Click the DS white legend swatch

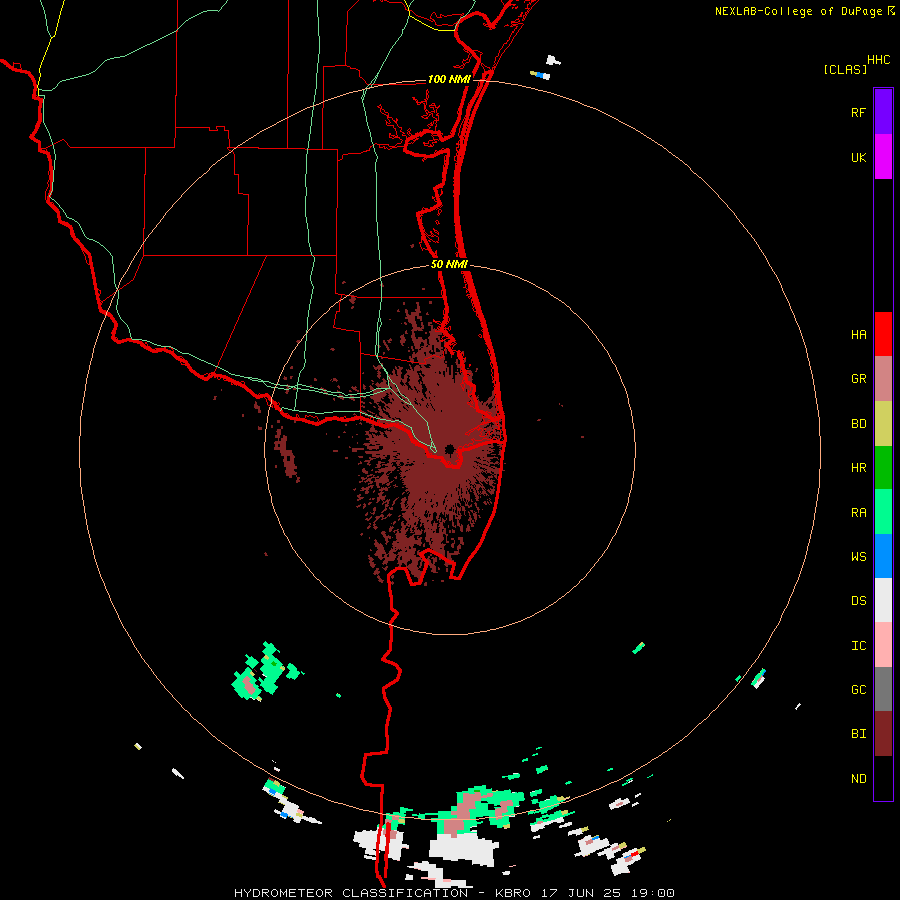(883, 600)
